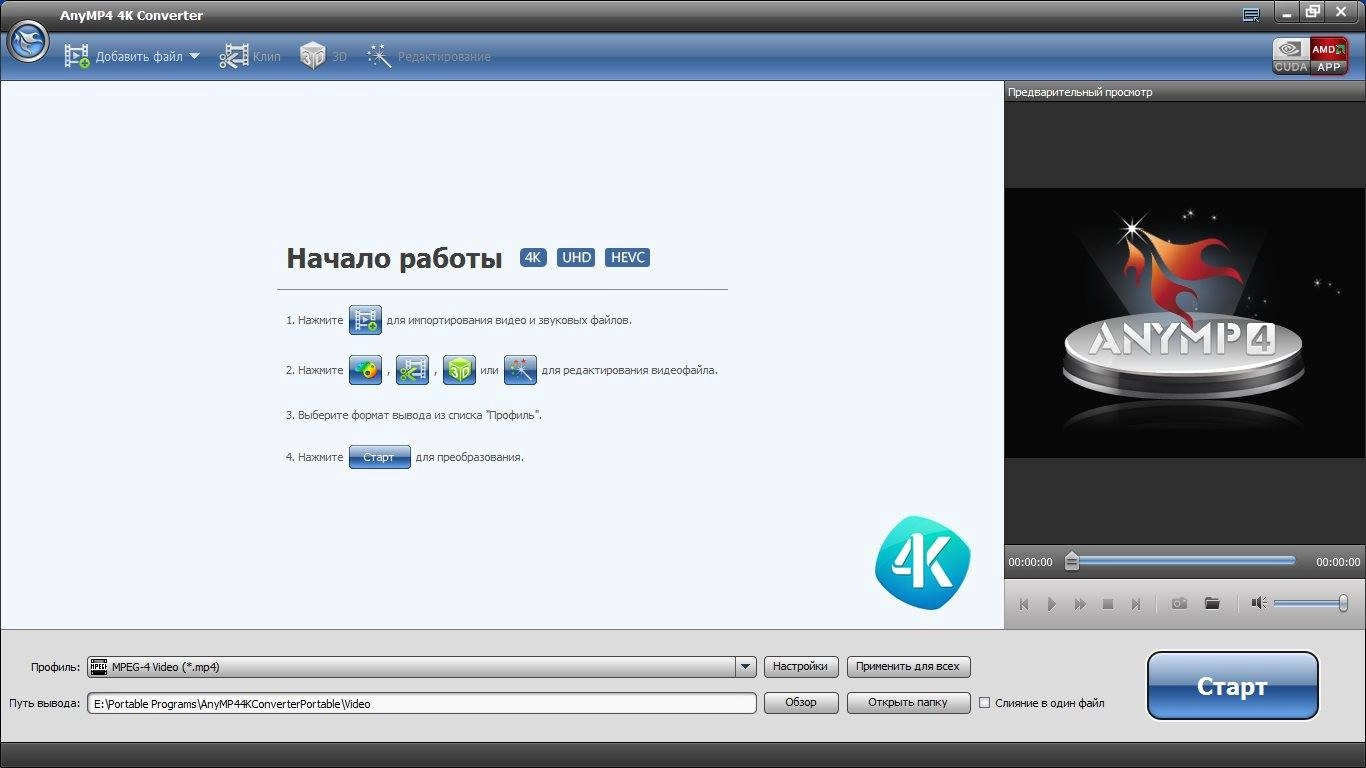
Task: Click the big blue Старт button
Action: (1232, 686)
